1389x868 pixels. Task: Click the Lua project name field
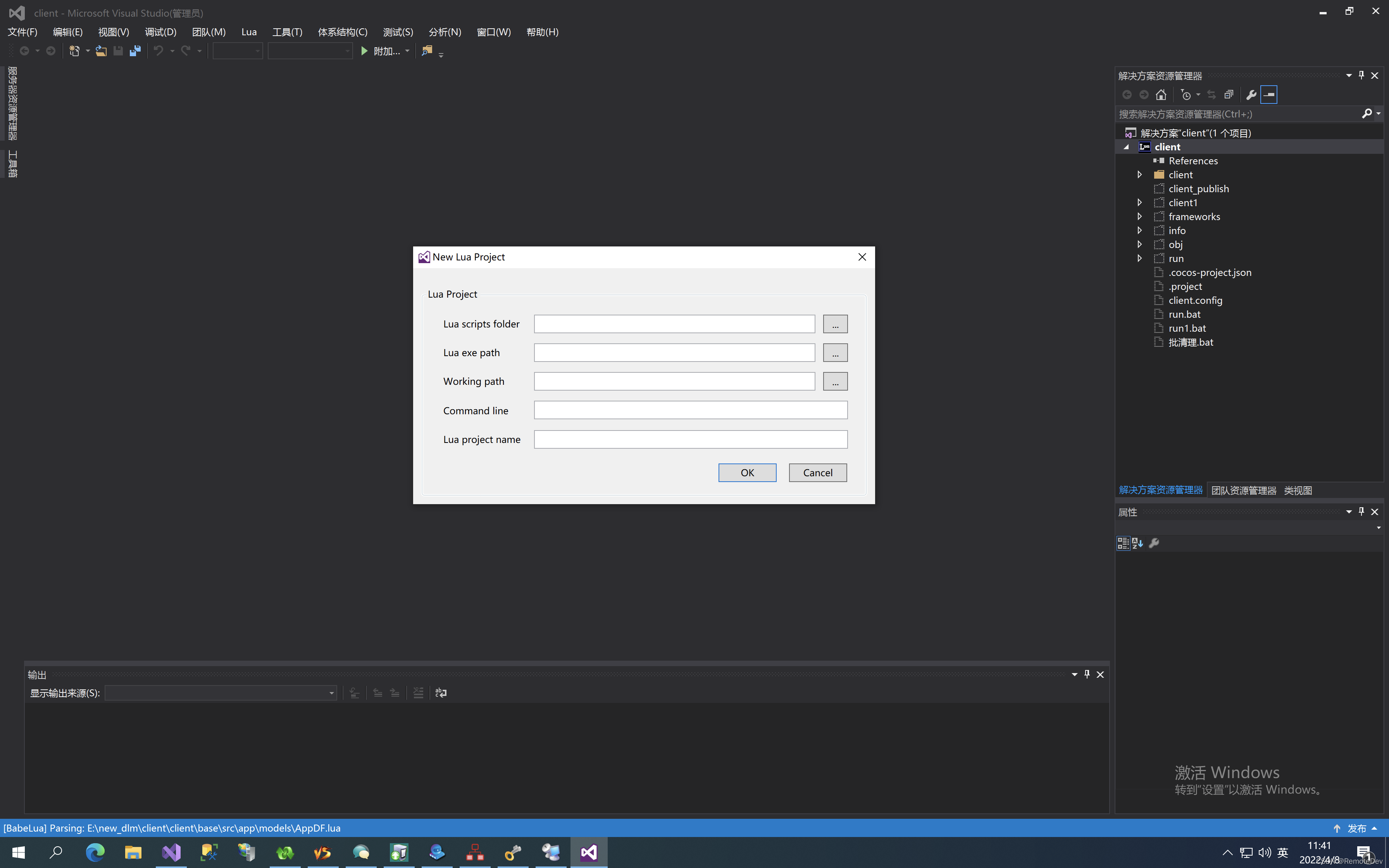(690, 440)
